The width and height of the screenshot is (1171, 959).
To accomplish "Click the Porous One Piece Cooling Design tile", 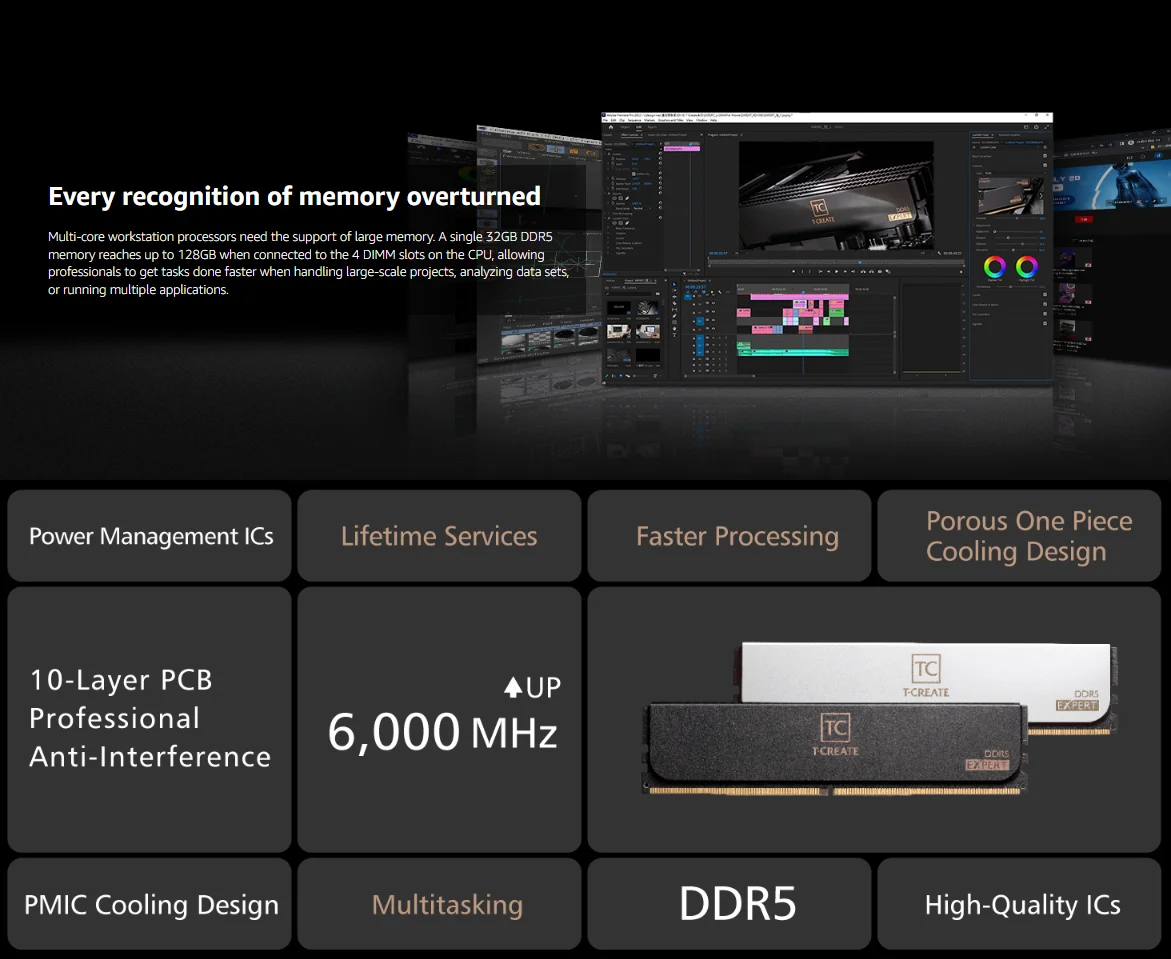I will click(1019, 536).
